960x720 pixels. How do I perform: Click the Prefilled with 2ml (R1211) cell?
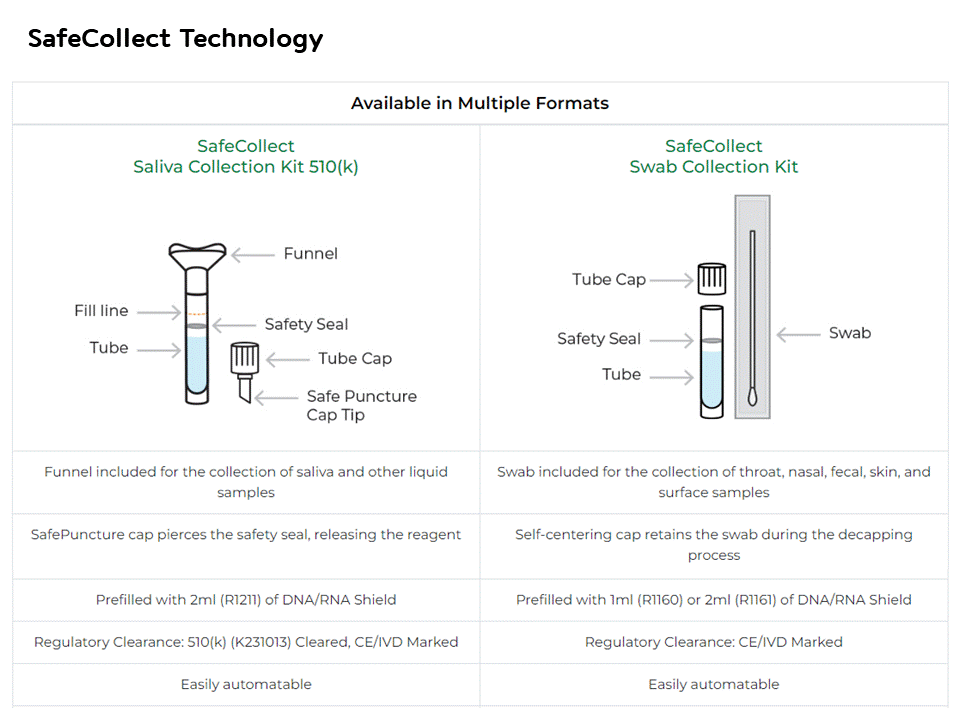pos(246,600)
